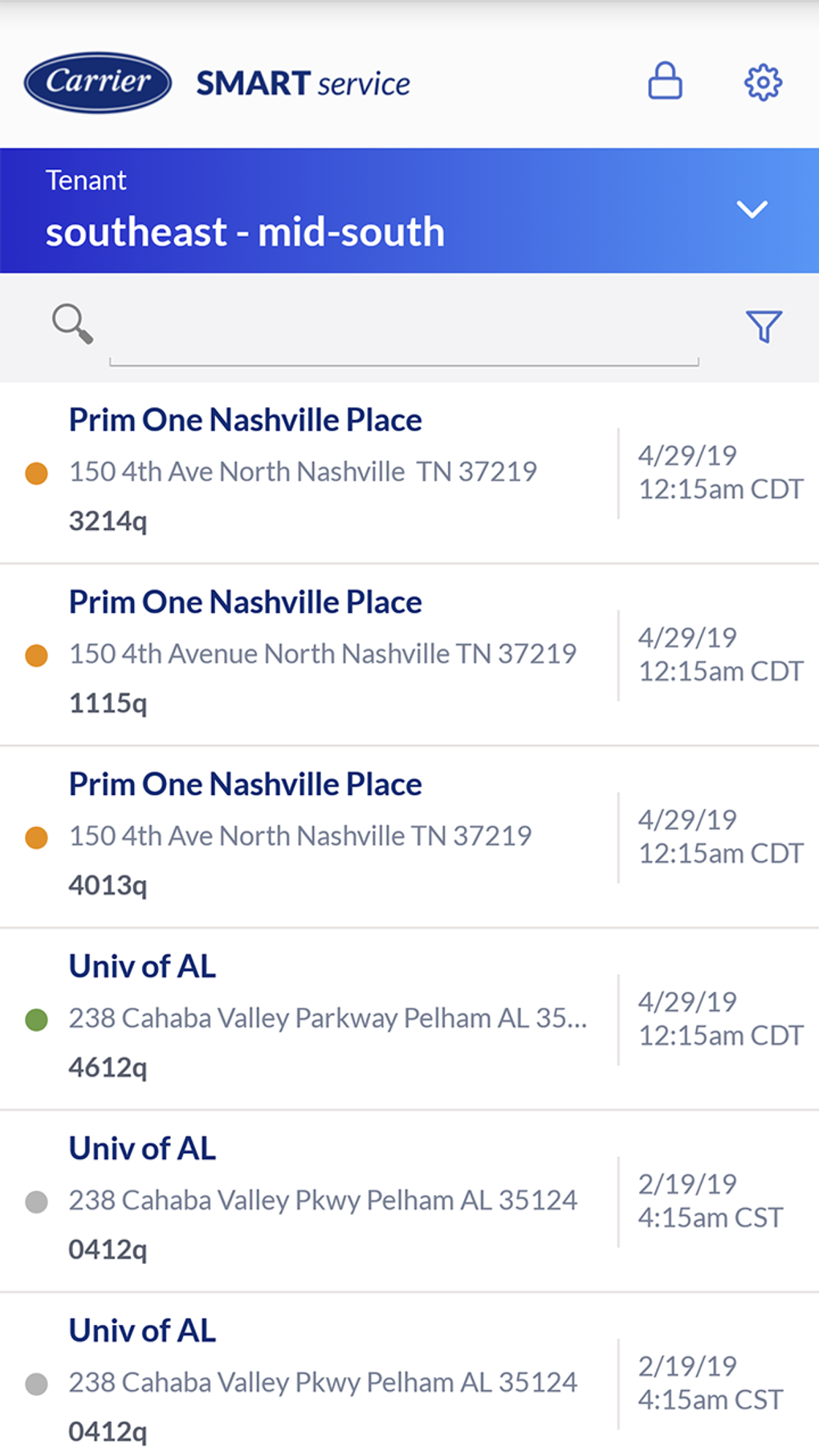This screenshot has width=819, height=1456.
Task: Click the Carrier logo
Action: pyautogui.click(x=98, y=82)
